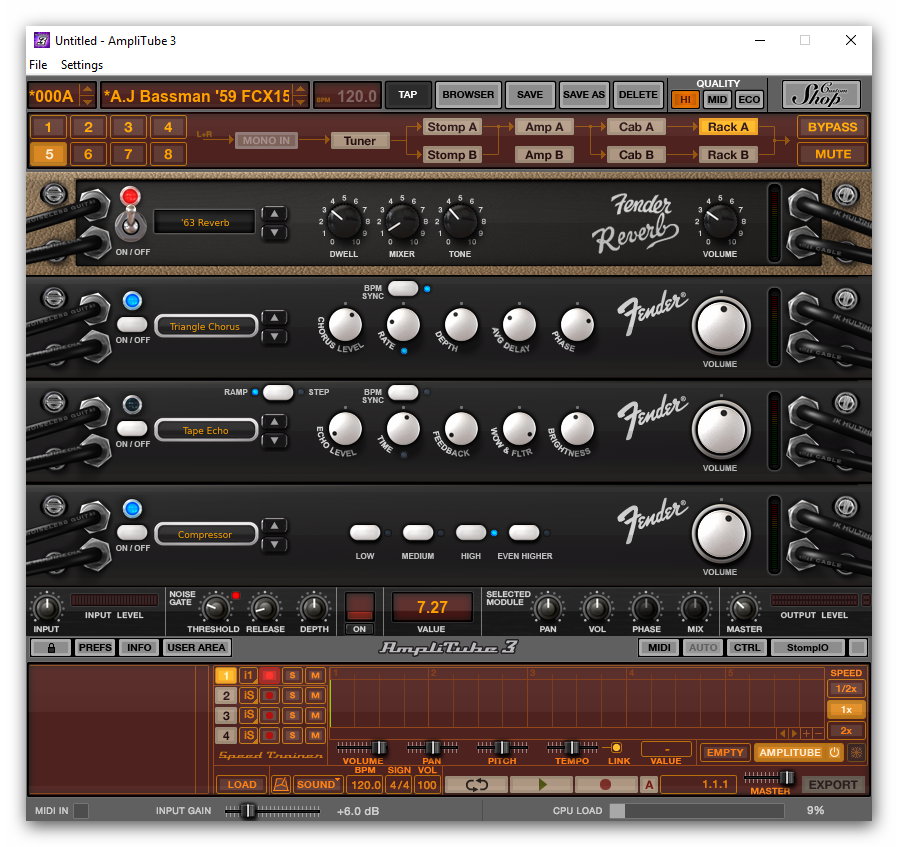This screenshot has height=847, width=898.
Task: Set quality to ECO
Action: click(749, 100)
